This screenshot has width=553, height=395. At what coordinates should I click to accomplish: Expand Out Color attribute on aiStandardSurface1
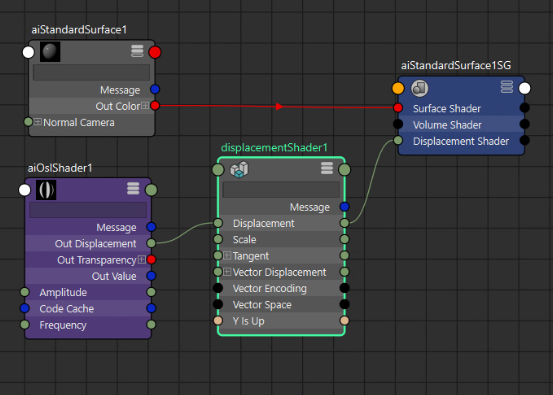(x=145, y=106)
